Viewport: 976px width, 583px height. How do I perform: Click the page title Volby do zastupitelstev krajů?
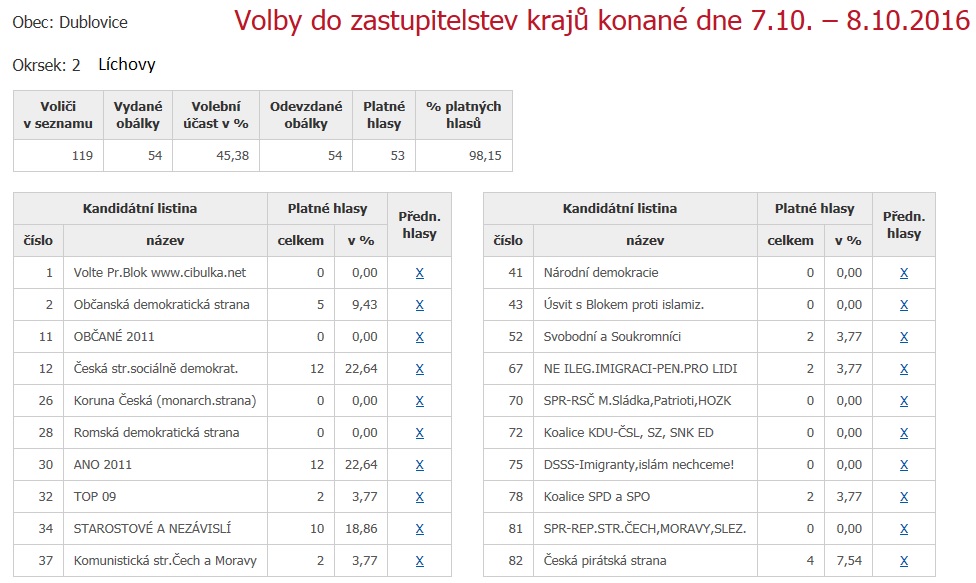[x=602, y=23]
